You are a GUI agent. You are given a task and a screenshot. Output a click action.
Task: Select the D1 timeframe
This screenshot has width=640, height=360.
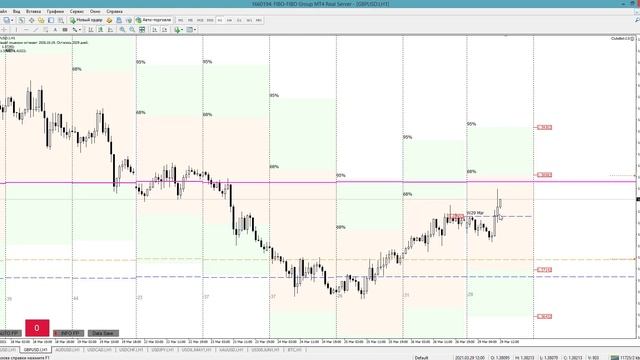239,20
